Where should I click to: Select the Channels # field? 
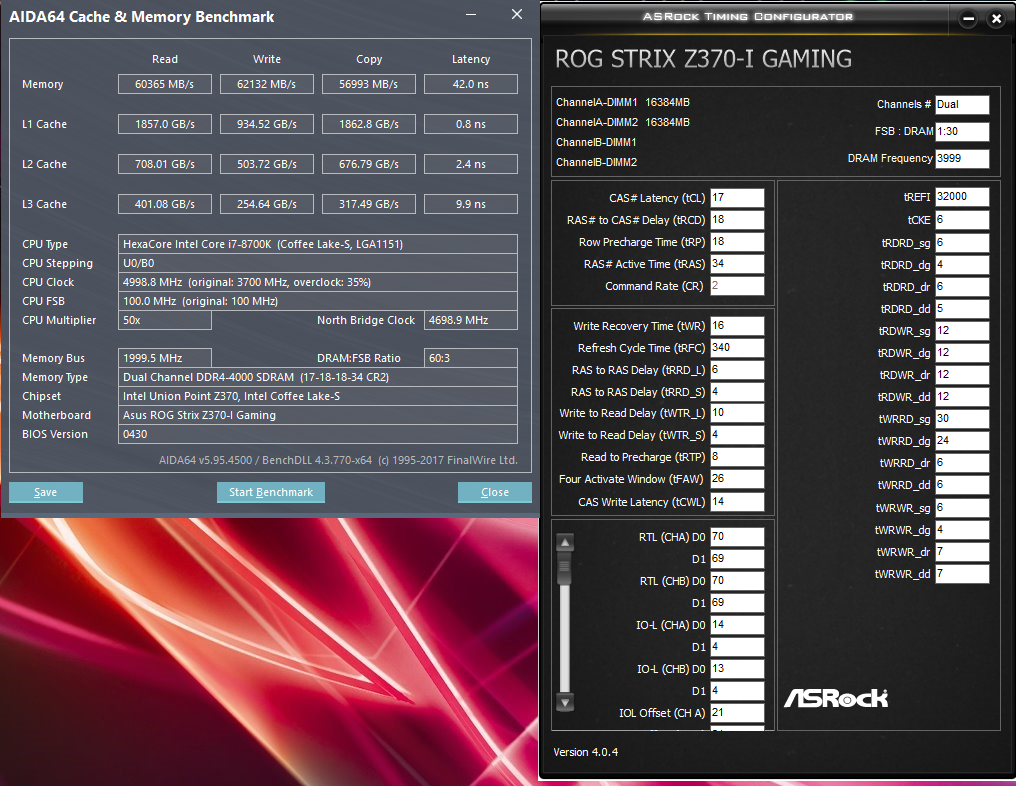[962, 104]
